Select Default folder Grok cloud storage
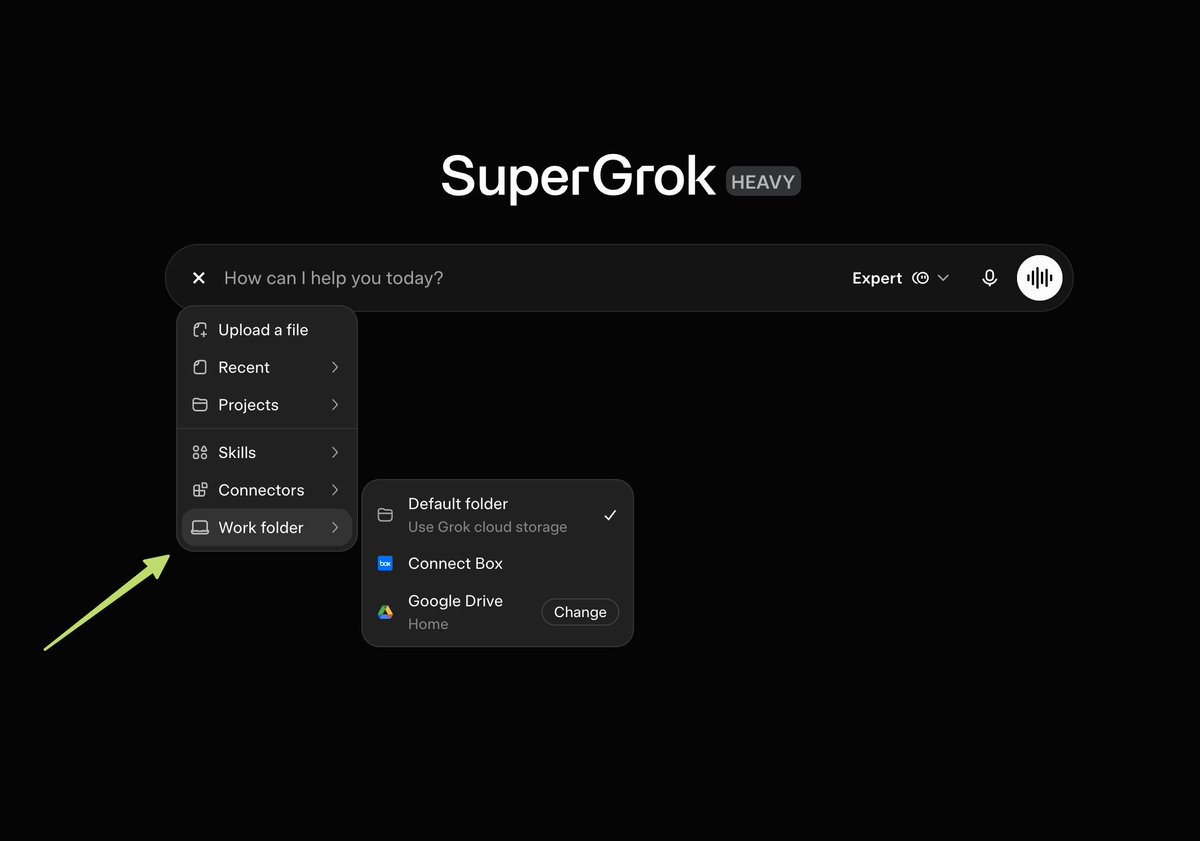1200x841 pixels. pos(497,515)
